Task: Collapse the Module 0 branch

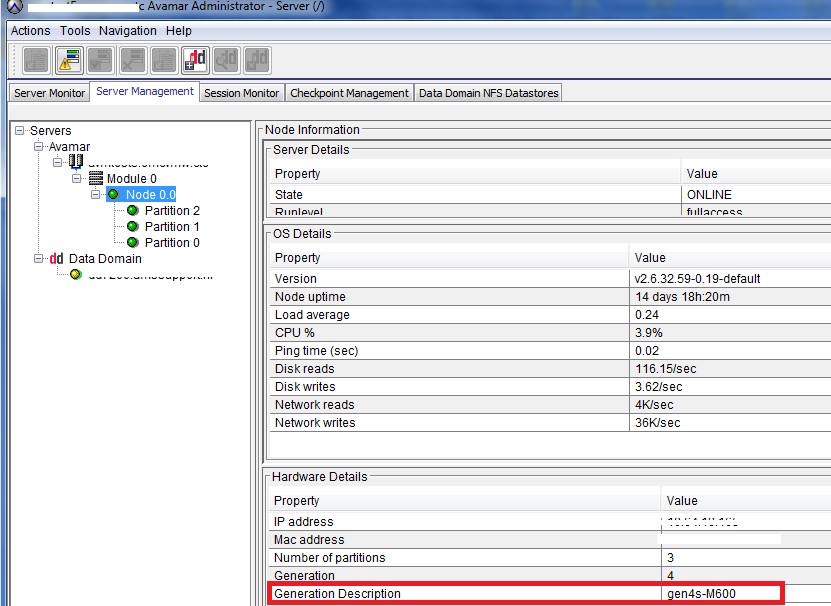Action: (77, 178)
